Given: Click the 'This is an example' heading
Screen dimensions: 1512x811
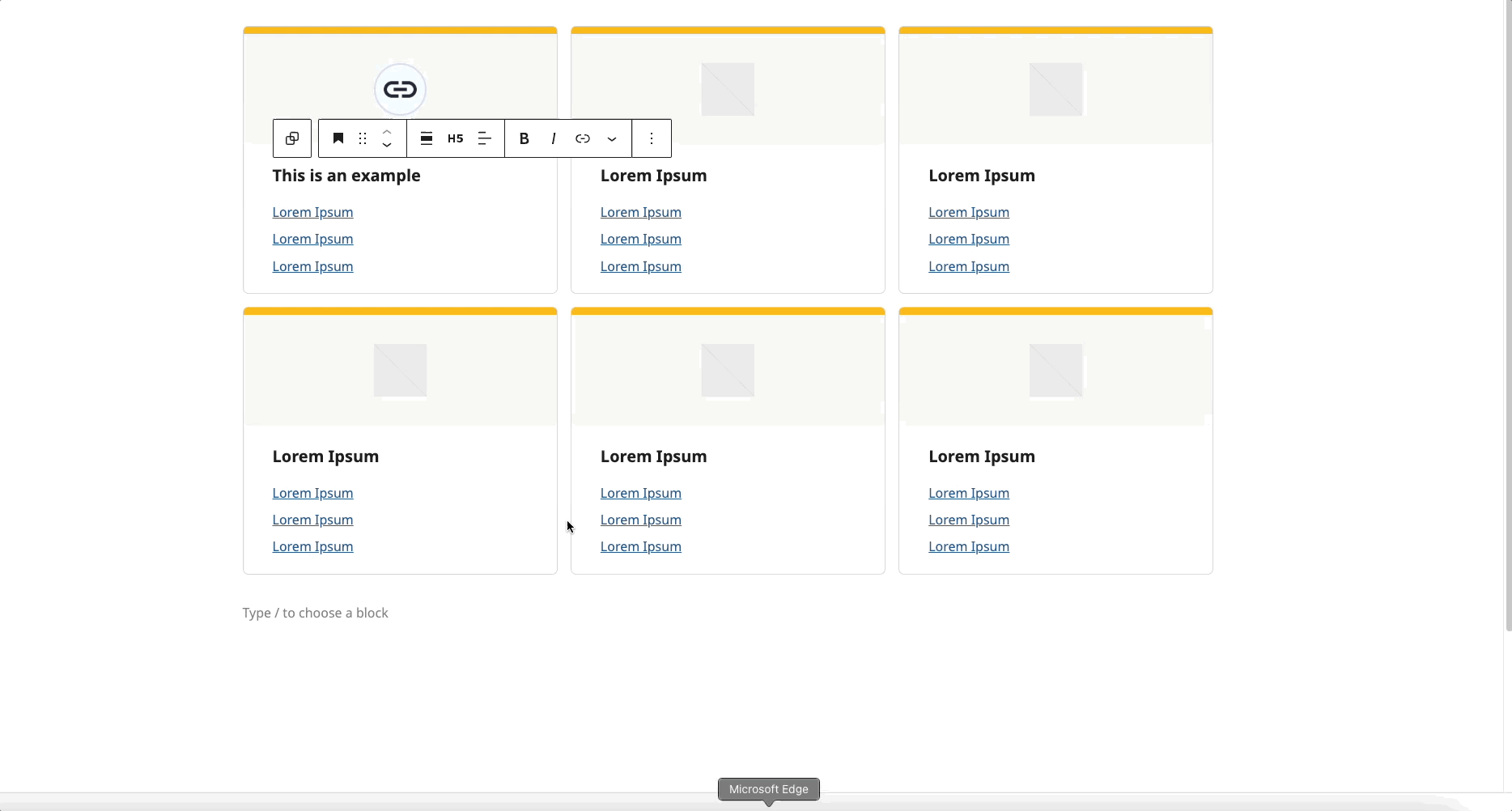Looking at the screenshot, I should (x=346, y=176).
